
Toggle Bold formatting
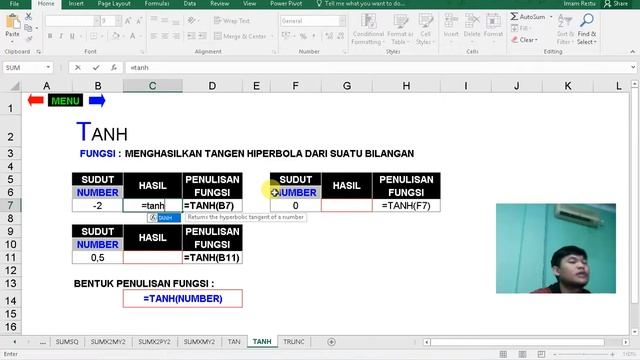(50, 36)
